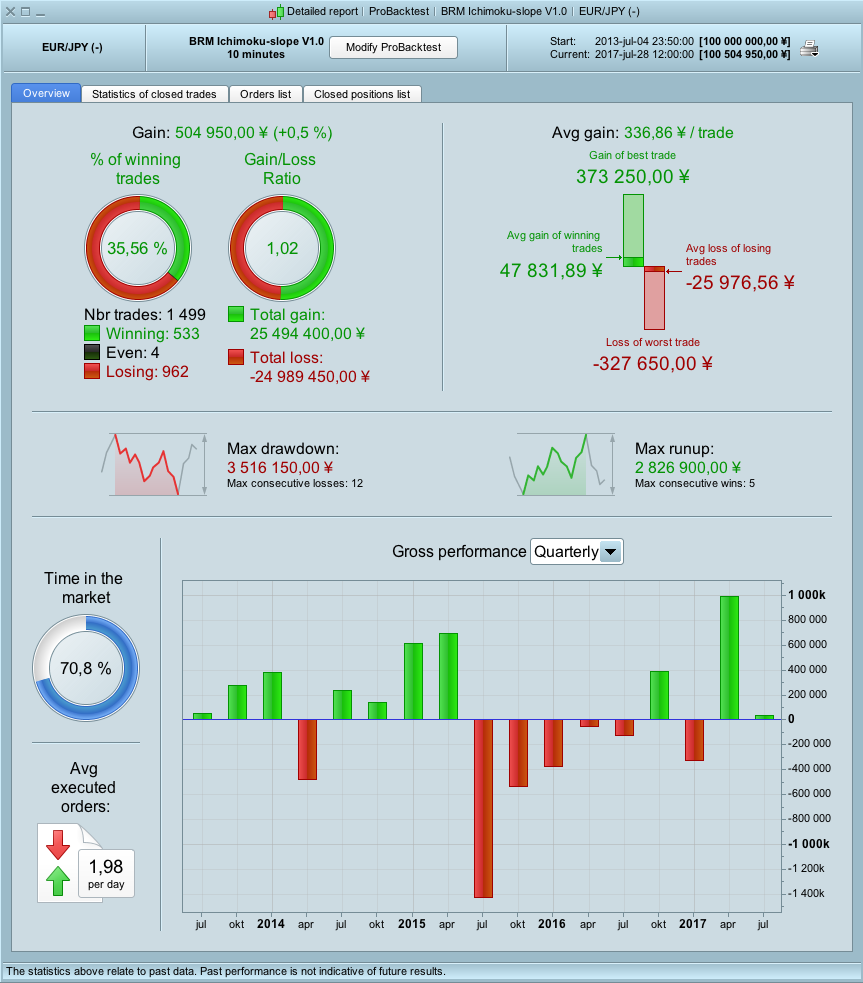Viewport: 863px width, 983px height.
Task: Click the Gain/Loss Ratio donut chart
Action: (282, 248)
